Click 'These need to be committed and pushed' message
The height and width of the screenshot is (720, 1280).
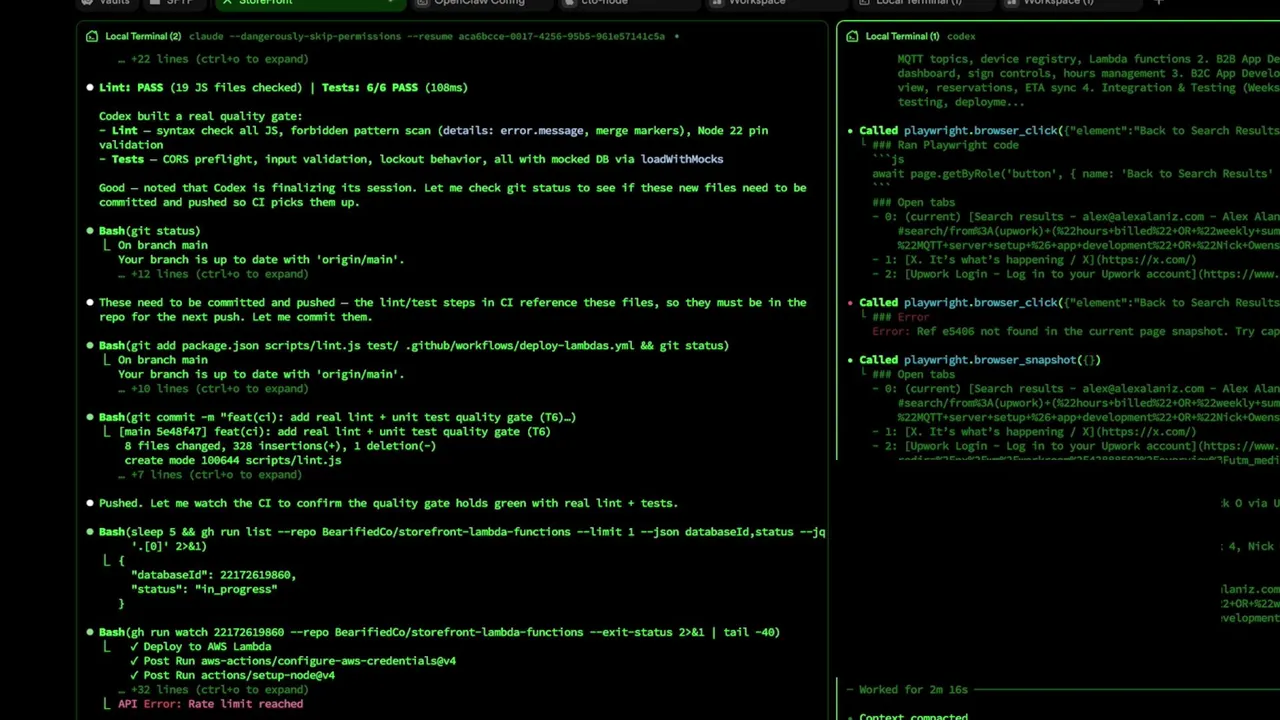point(452,310)
